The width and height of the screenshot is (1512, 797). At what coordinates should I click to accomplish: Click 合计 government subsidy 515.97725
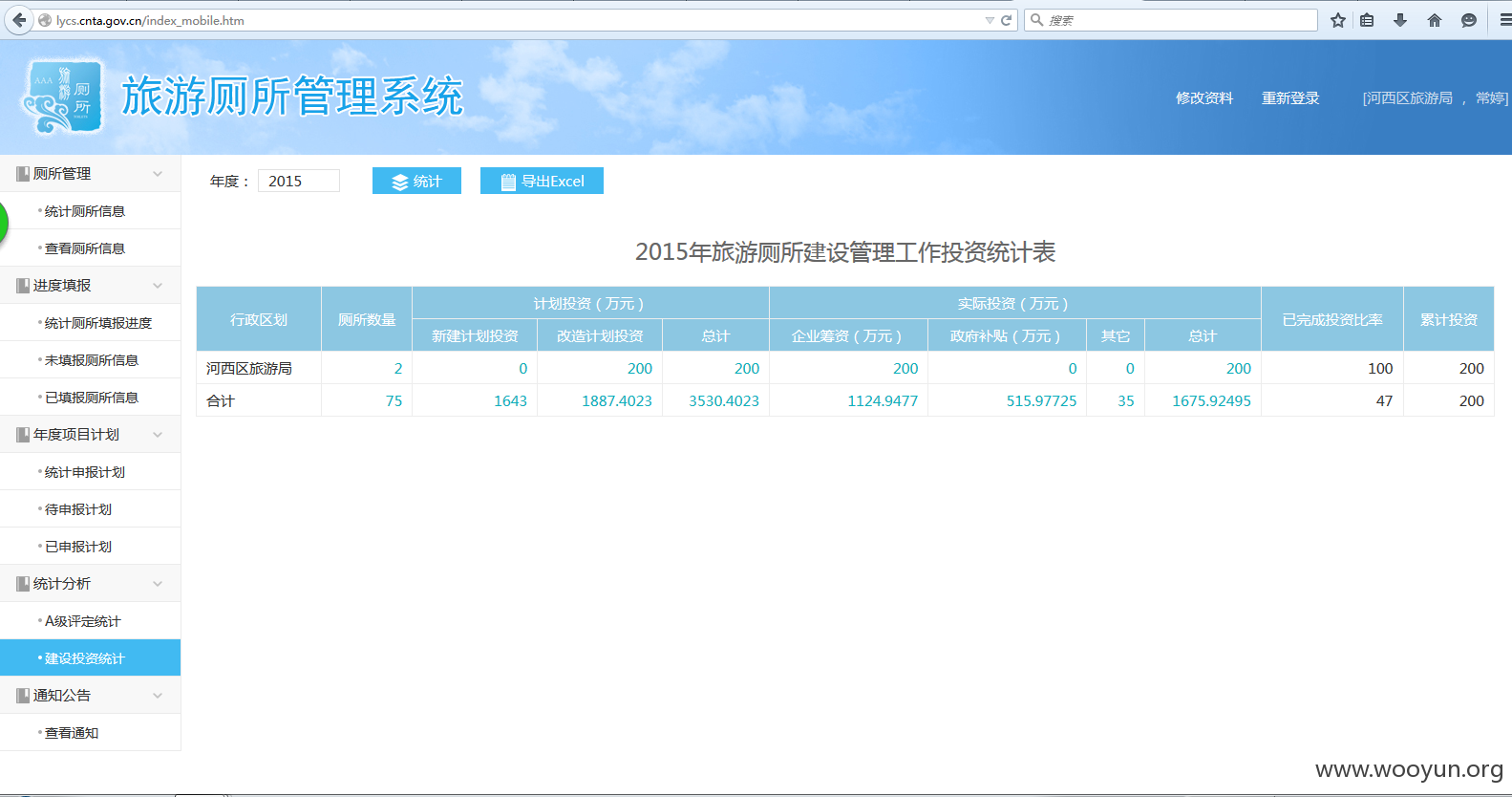click(1041, 401)
